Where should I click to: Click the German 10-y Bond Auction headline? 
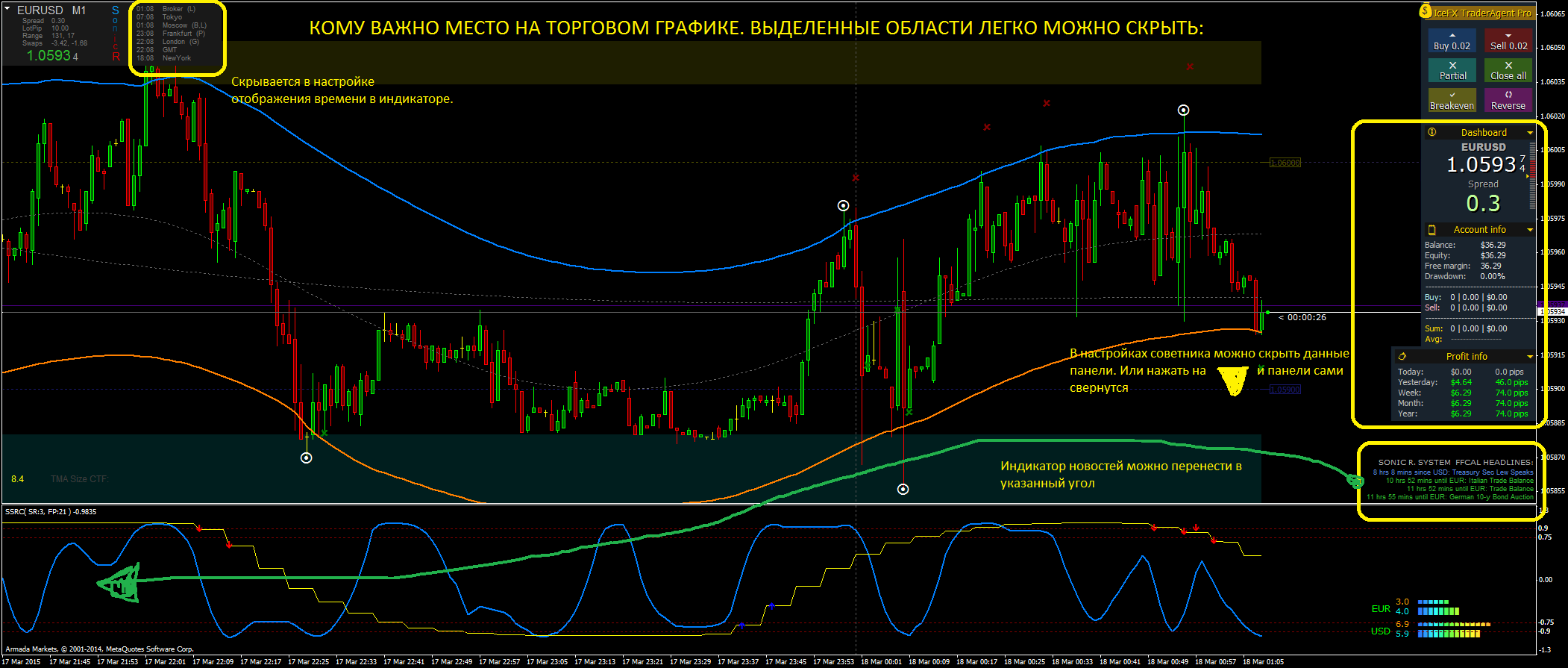(x=1450, y=497)
